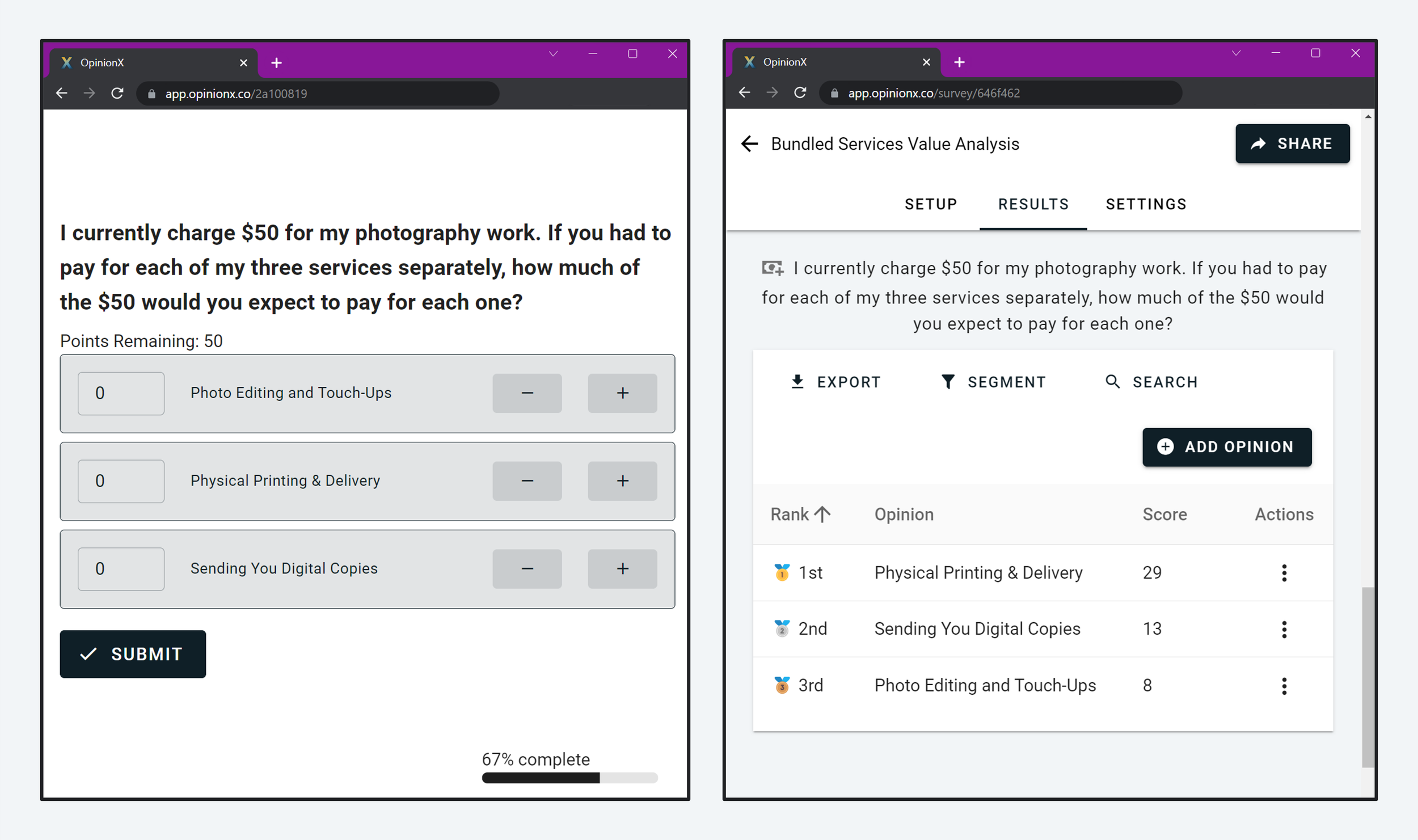
Task: Open a new tab in the left browser window
Action: click(276, 63)
